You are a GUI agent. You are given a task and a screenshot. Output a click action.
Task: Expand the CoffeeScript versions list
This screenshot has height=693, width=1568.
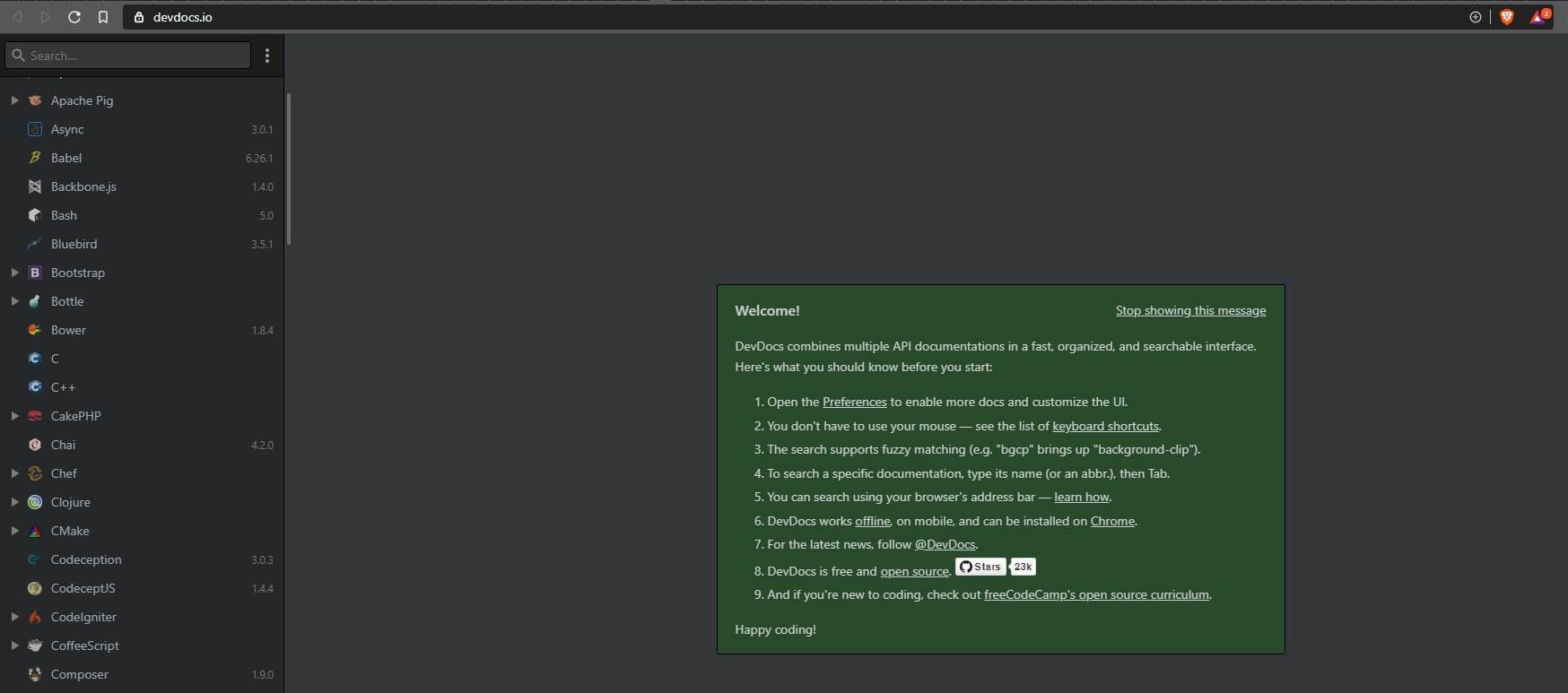14,645
